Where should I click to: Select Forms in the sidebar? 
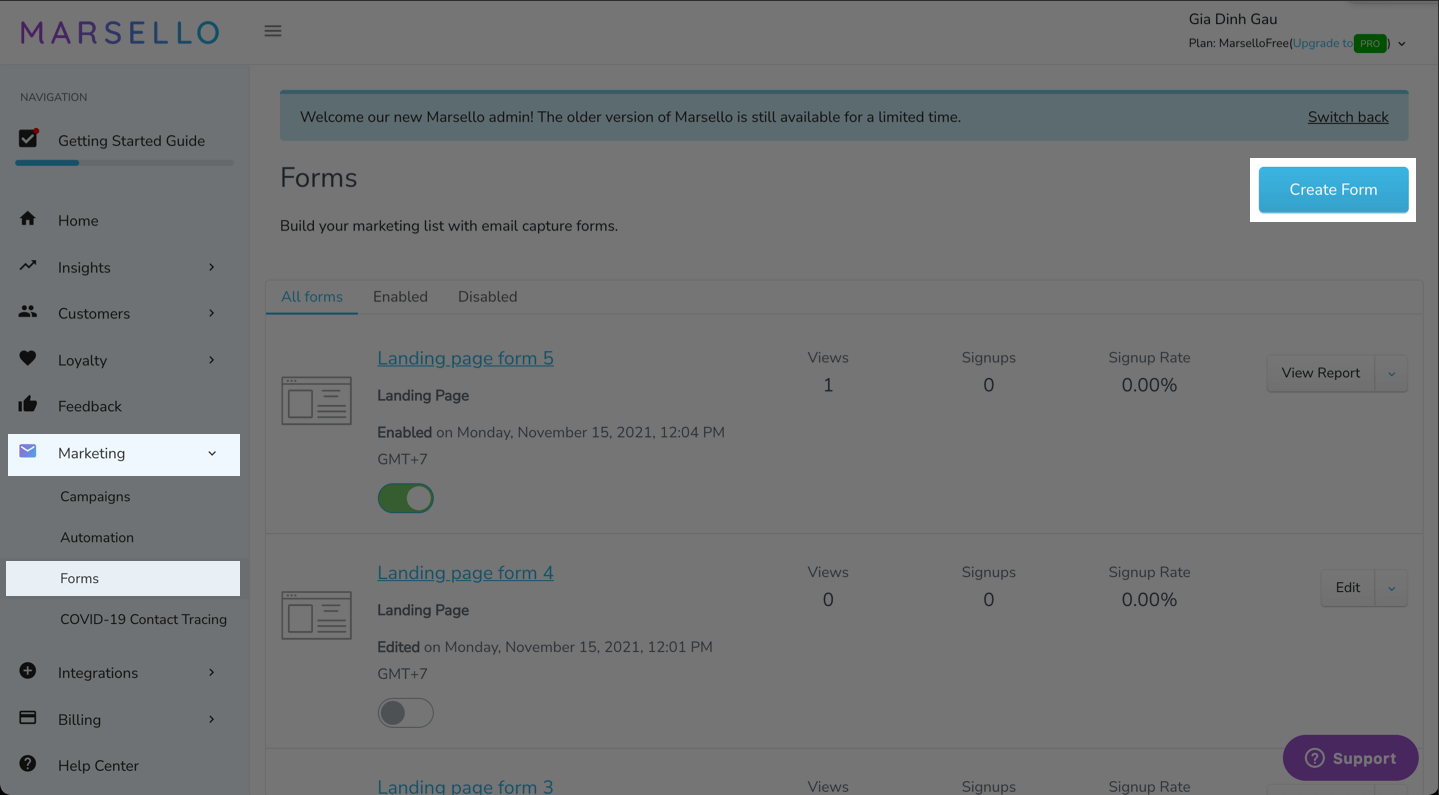coord(123,578)
